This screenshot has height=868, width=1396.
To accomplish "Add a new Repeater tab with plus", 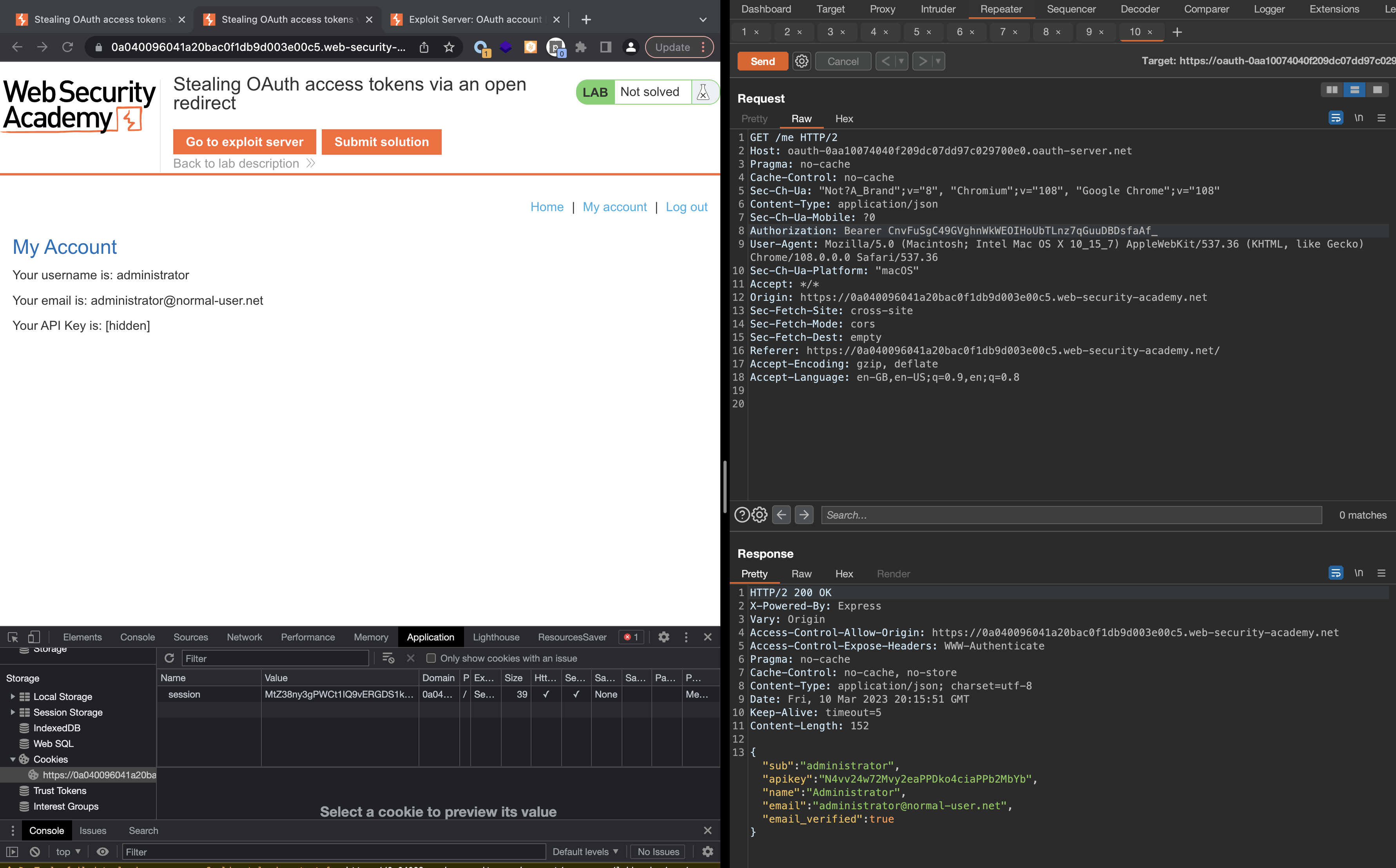I will click(1177, 32).
